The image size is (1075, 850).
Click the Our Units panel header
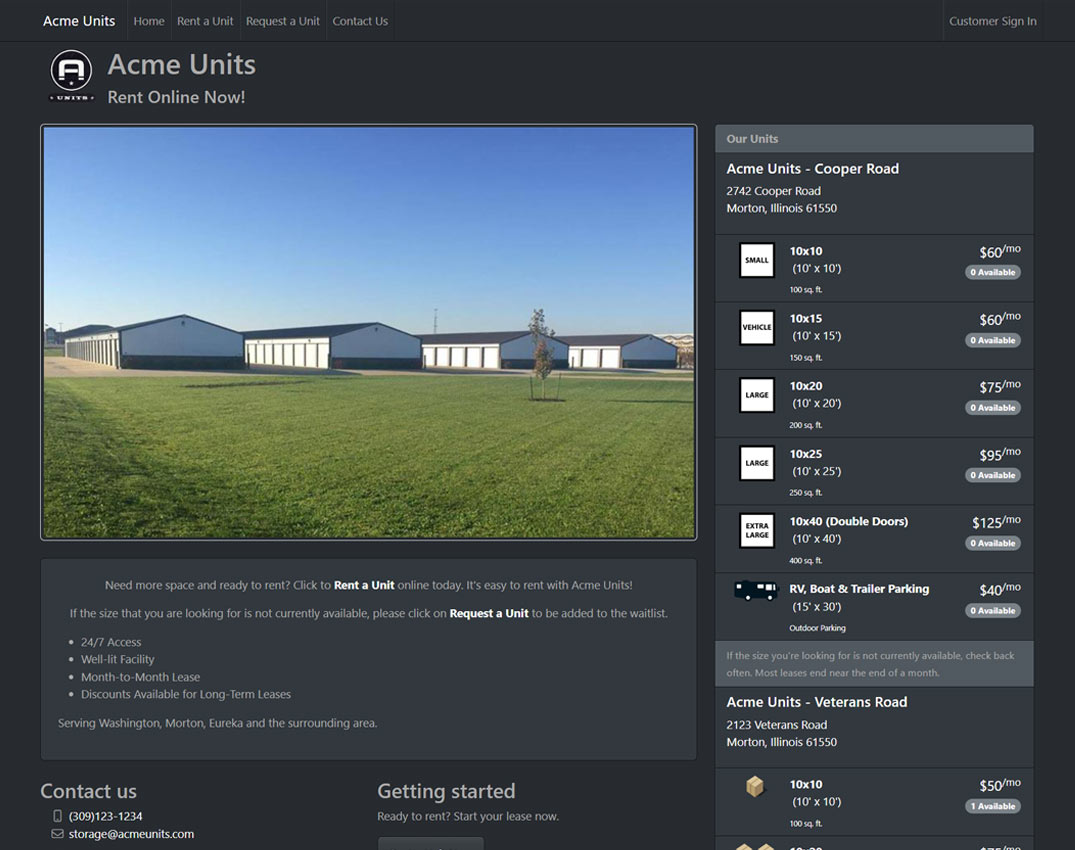coord(874,138)
